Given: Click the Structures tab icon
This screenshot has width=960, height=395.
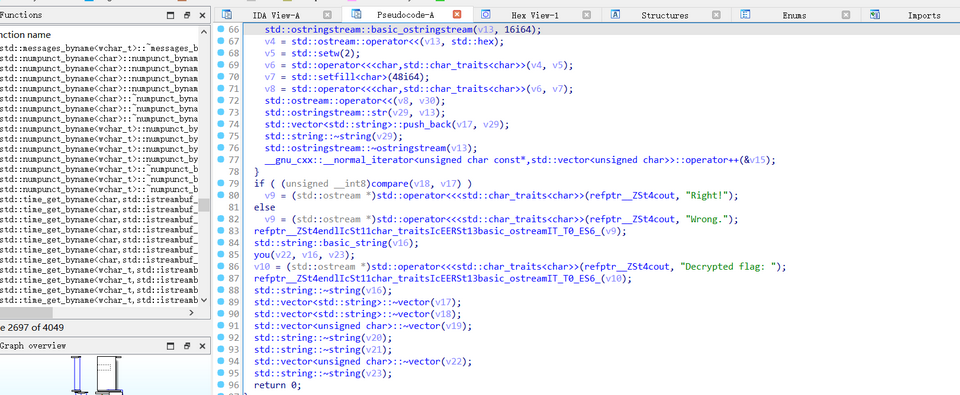Looking at the screenshot, I should (x=616, y=15).
